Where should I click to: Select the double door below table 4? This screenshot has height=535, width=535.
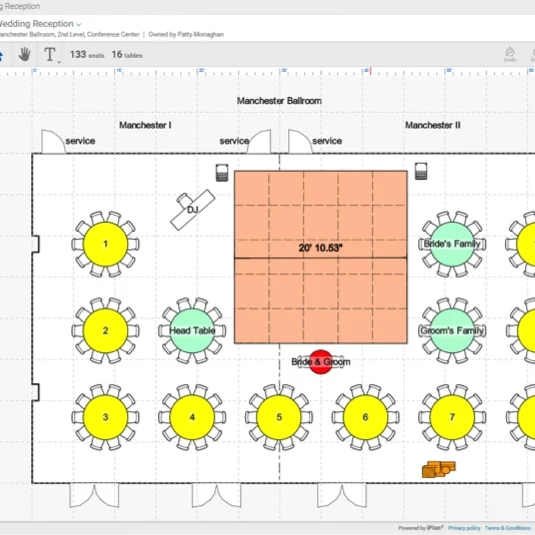tap(216, 495)
